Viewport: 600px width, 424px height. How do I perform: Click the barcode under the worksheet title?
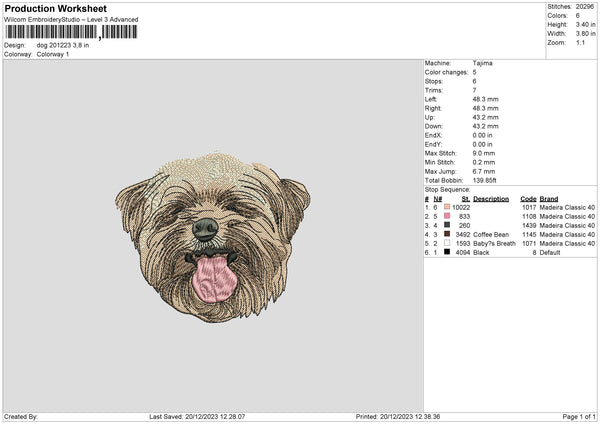(x=68, y=33)
